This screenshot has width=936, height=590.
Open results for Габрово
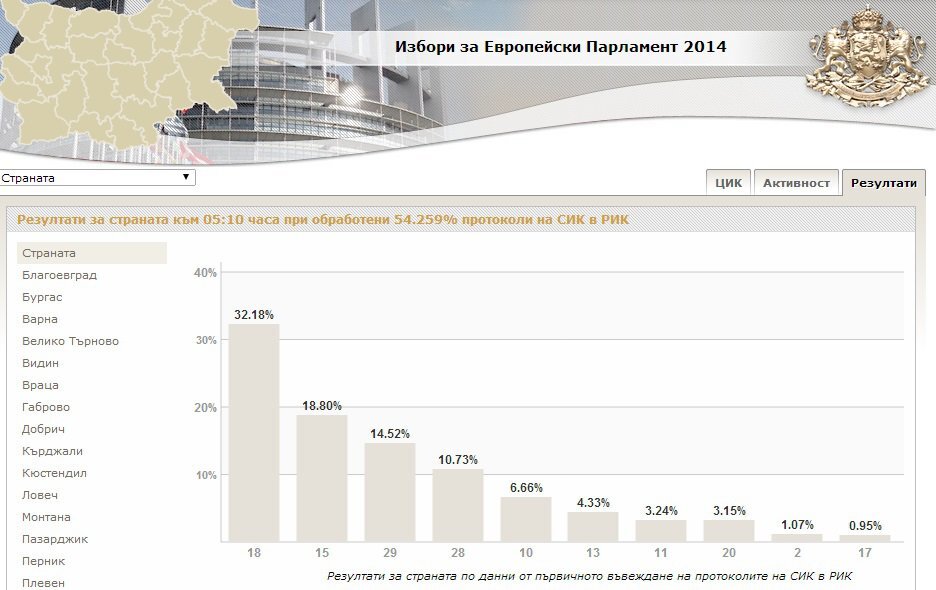click(46, 407)
